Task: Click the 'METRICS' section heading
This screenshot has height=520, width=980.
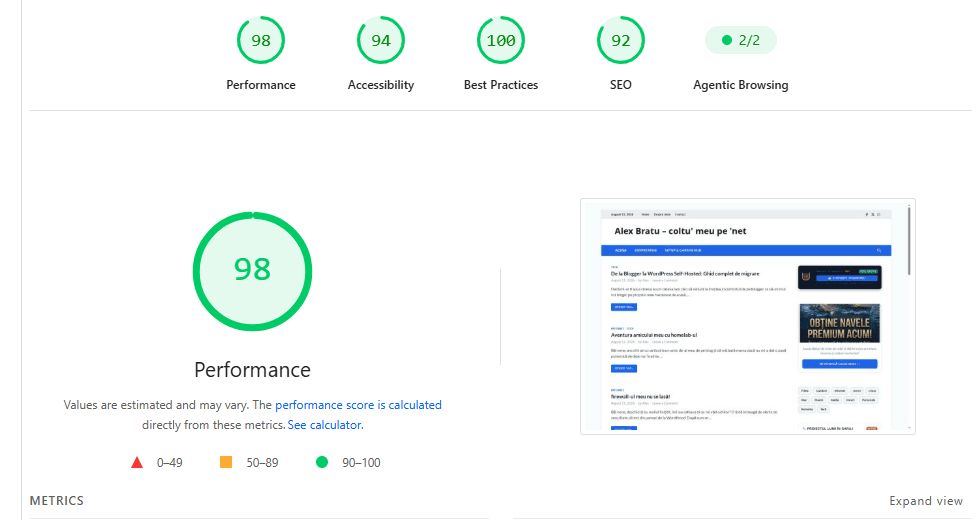Action: click(x=56, y=501)
